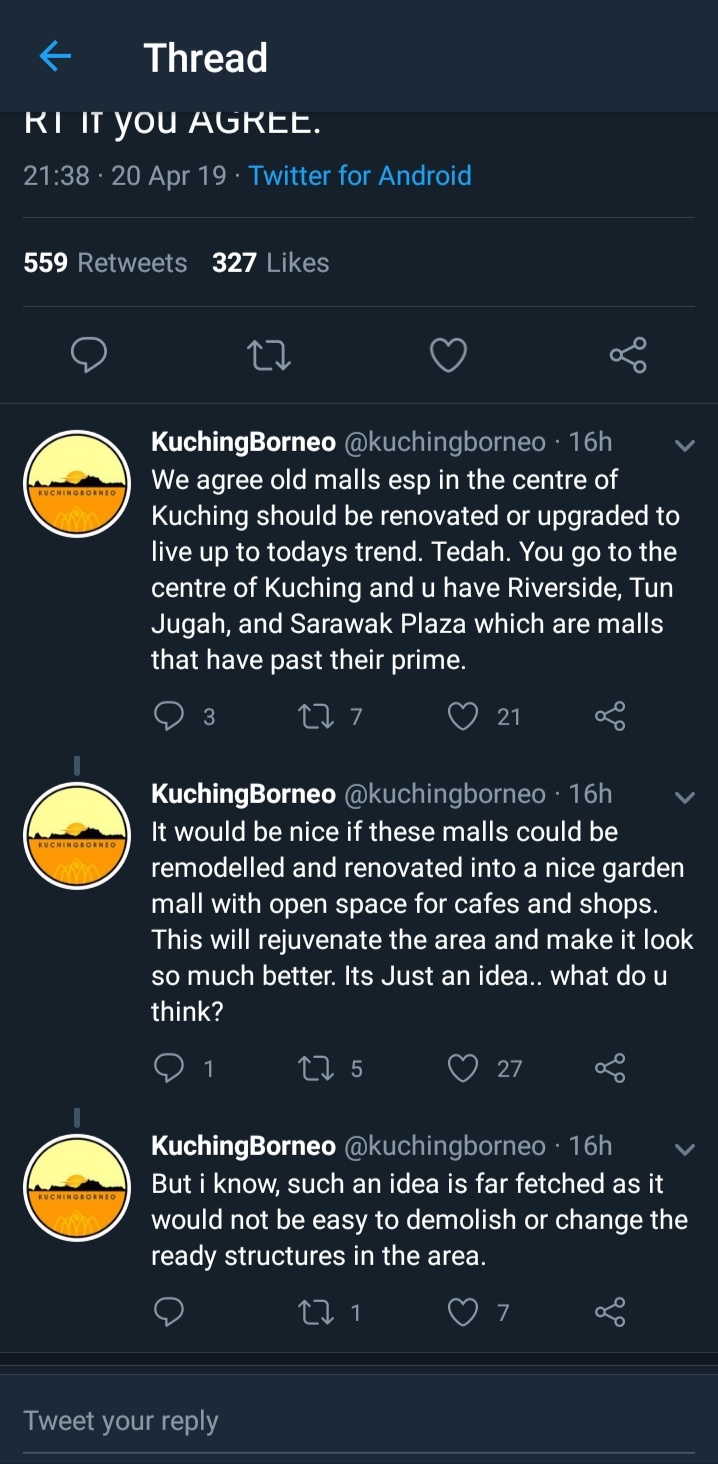Share the tweet about Sarawak Plaza malls
This screenshot has width=718, height=1464.
609,716
